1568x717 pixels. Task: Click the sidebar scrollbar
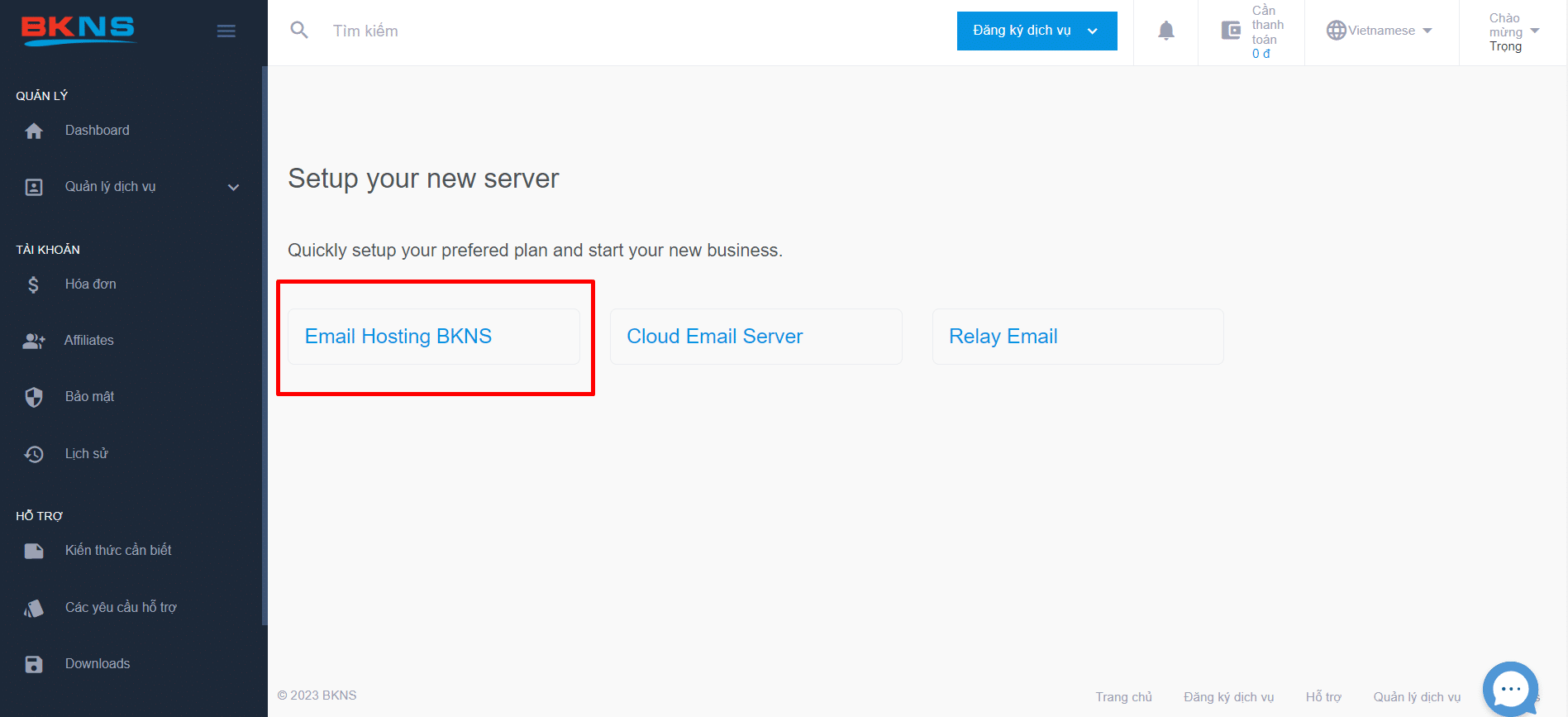click(x=265, y=346)
